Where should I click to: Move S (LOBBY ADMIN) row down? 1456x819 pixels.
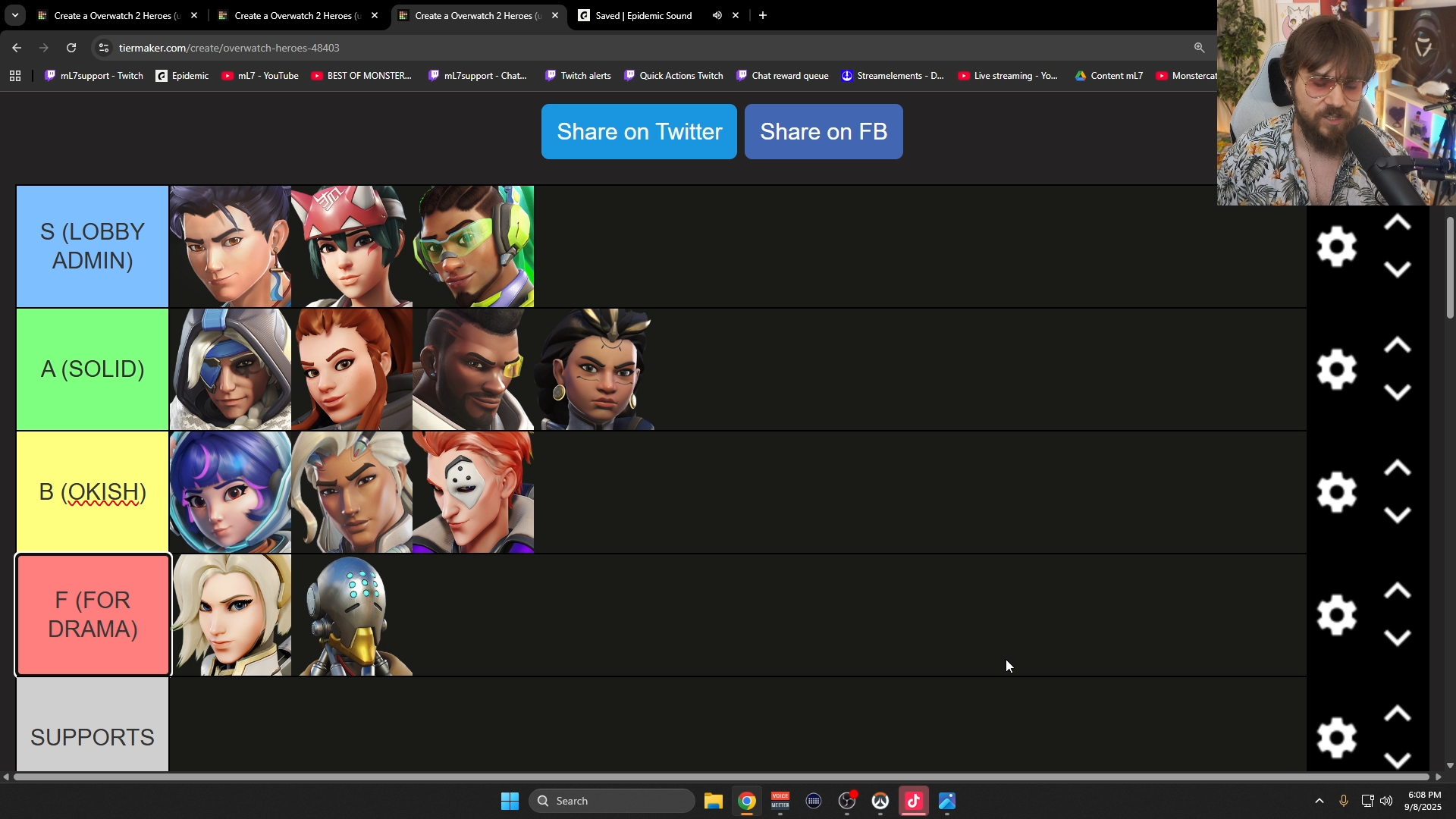(x=1397, y=270)
